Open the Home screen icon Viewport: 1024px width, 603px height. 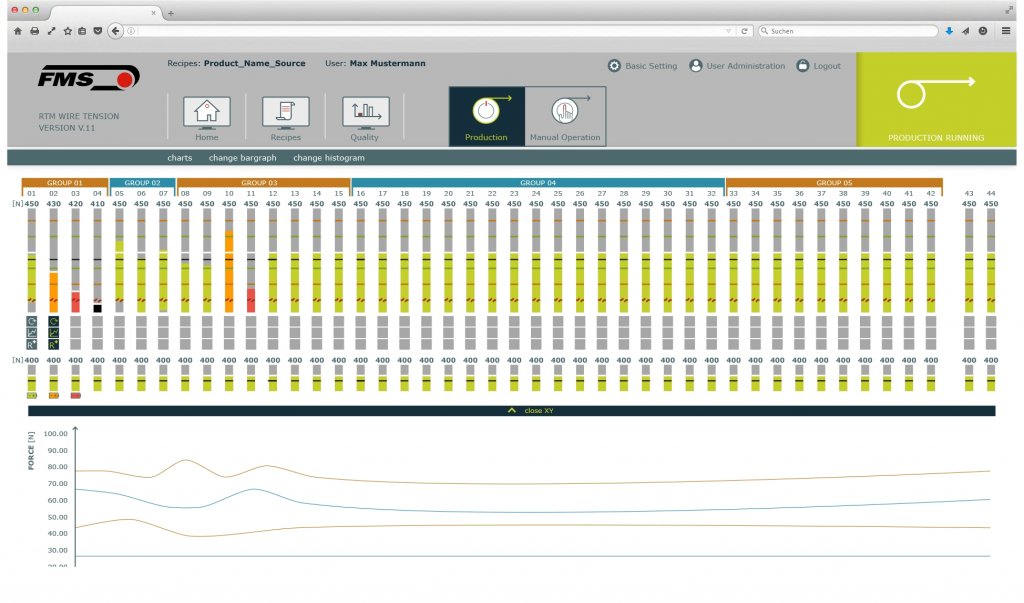tap(207, 112)
